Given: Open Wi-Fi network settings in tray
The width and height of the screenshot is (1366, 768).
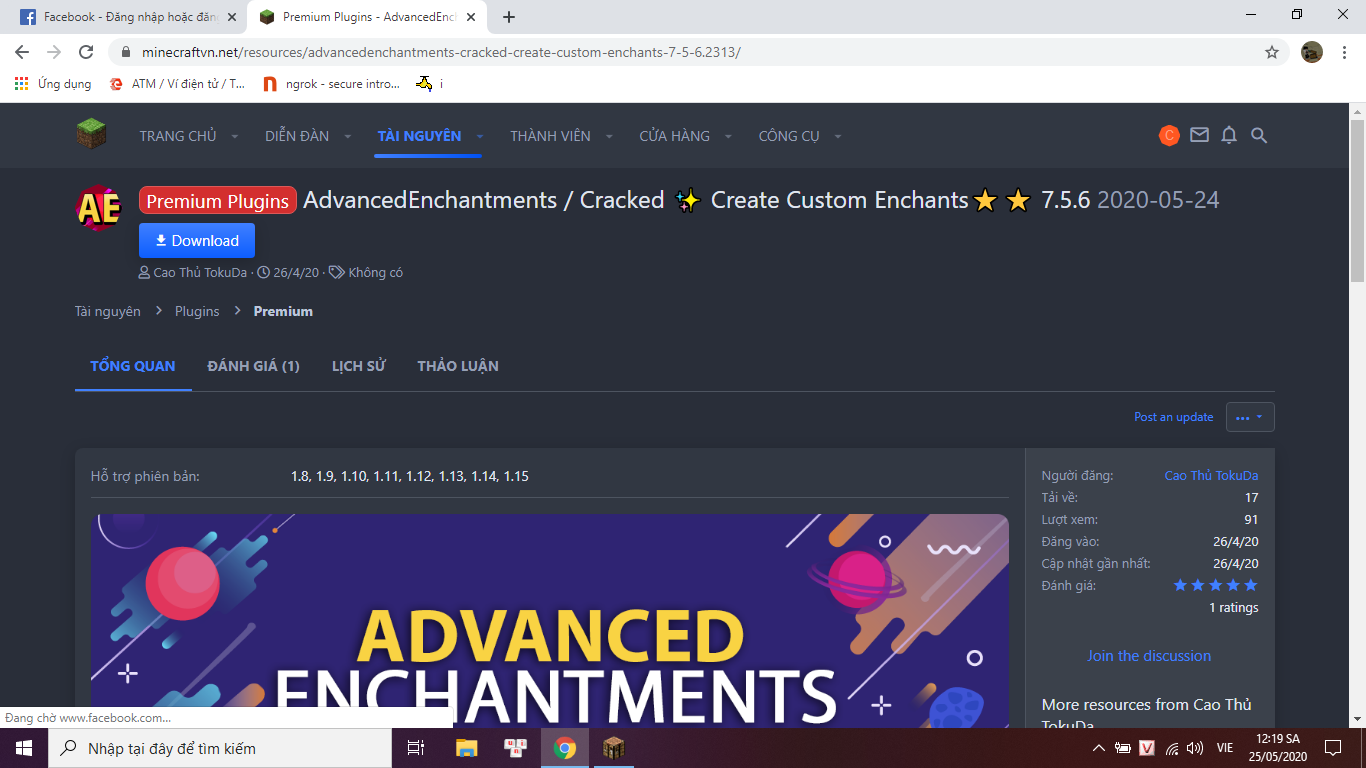Looking at the screenshot, I should click(1172, 748).
